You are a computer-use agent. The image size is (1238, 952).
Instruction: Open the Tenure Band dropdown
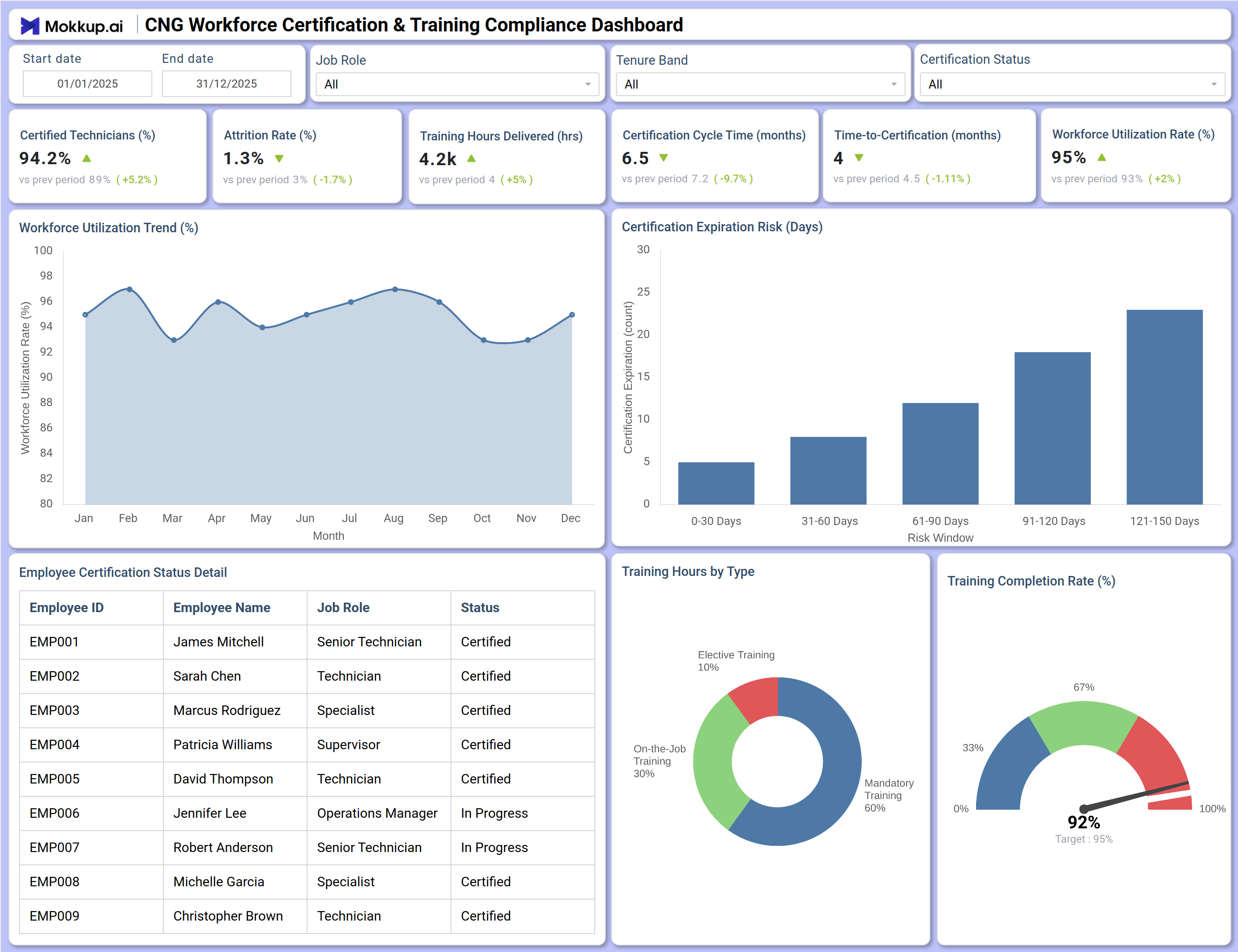(x=760, y=84)
